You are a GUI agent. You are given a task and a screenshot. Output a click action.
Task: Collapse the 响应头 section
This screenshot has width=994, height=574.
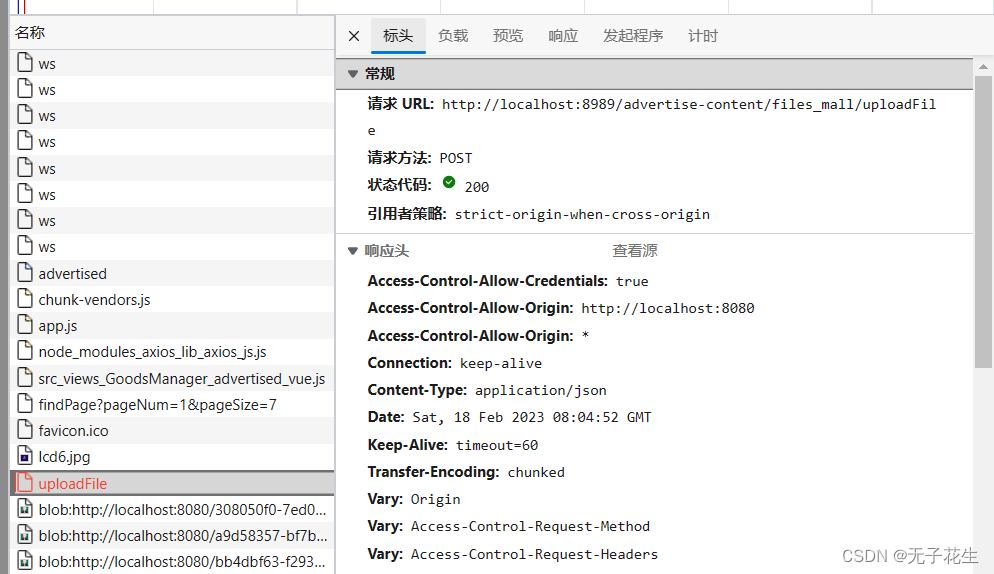coord(353,251)
